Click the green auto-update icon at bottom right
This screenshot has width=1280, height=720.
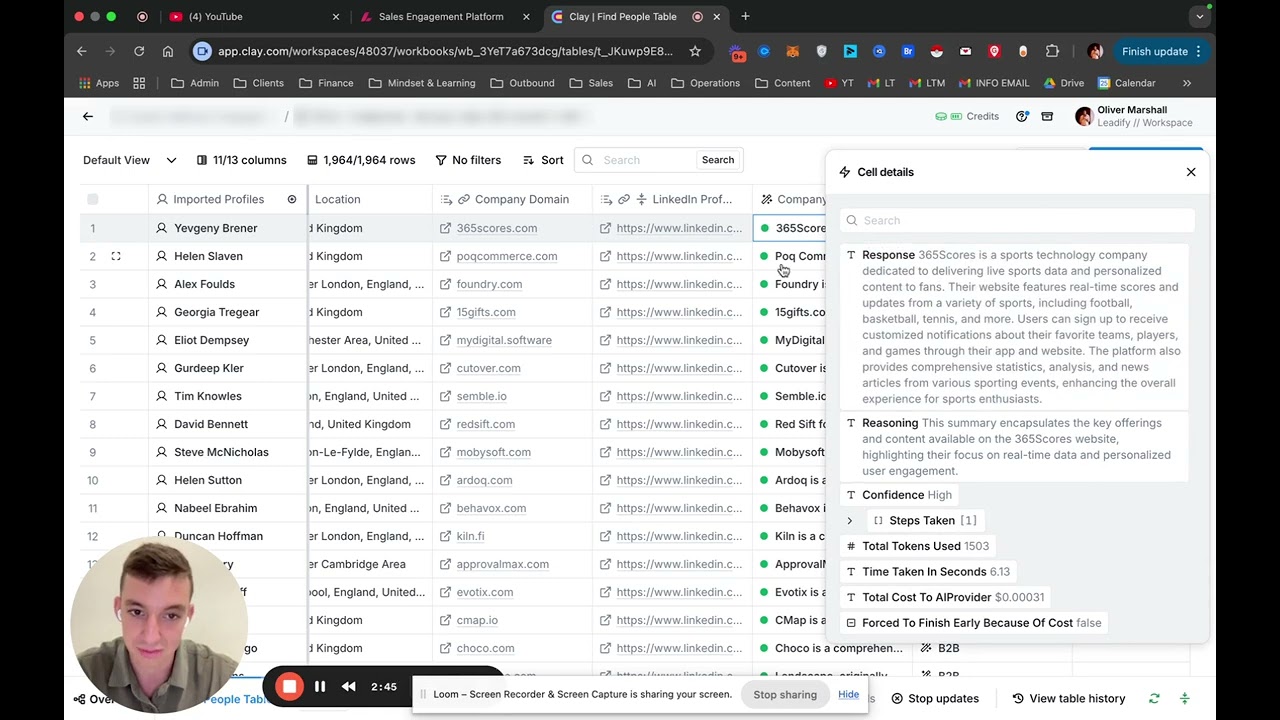pyautogui.click(x=1185, y=699)
